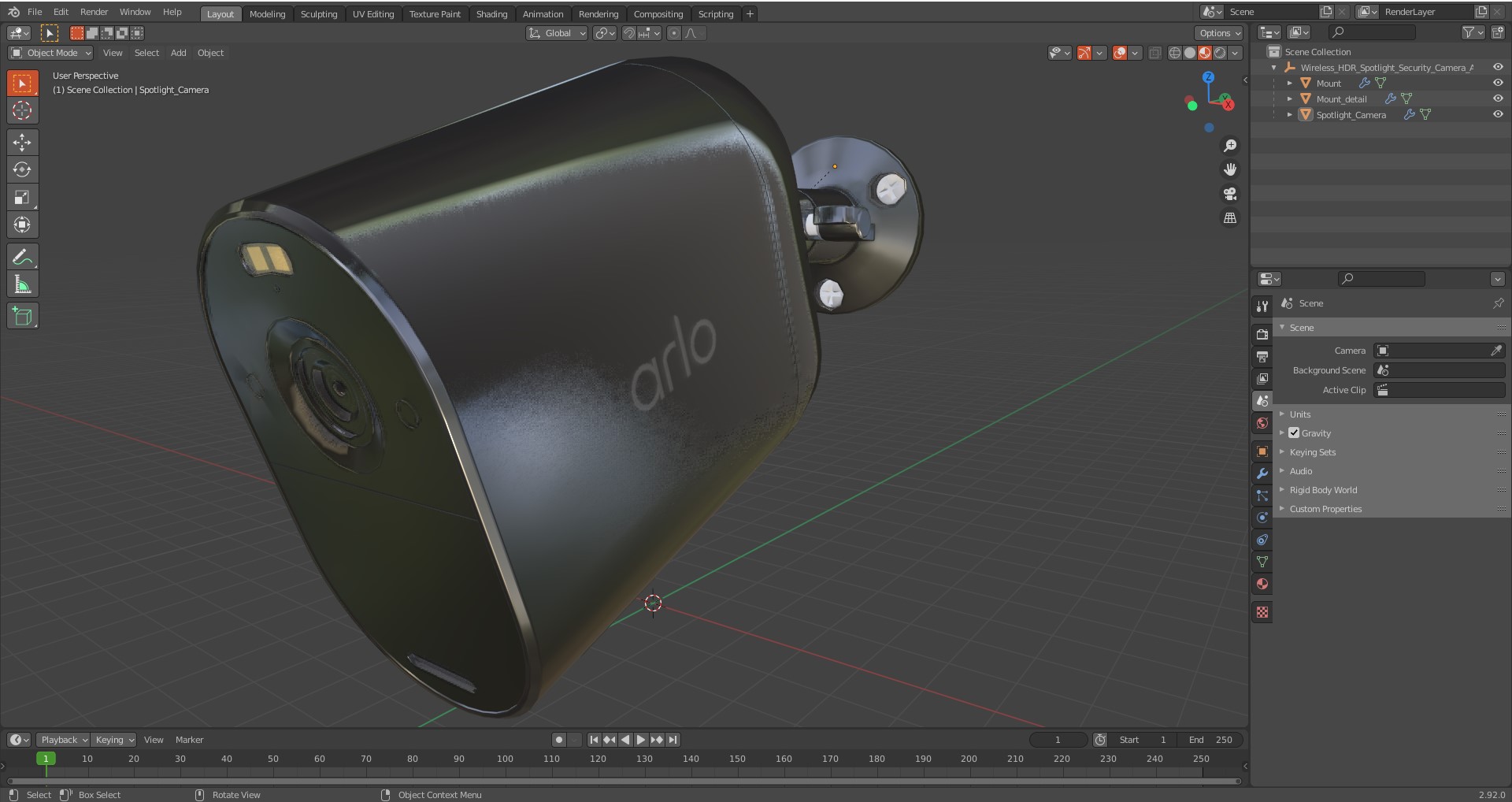This screenshot has height=802, width=1512.
Task: Activate the Rotate tool
Action: 22,169
